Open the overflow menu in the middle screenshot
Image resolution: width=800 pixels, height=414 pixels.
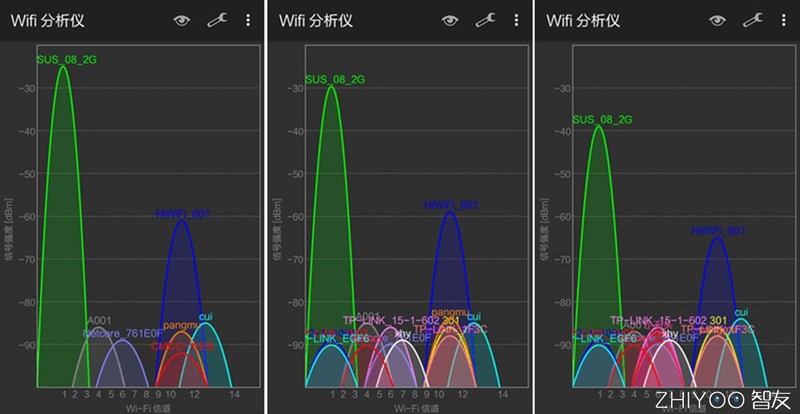click(x=516, y=20)
